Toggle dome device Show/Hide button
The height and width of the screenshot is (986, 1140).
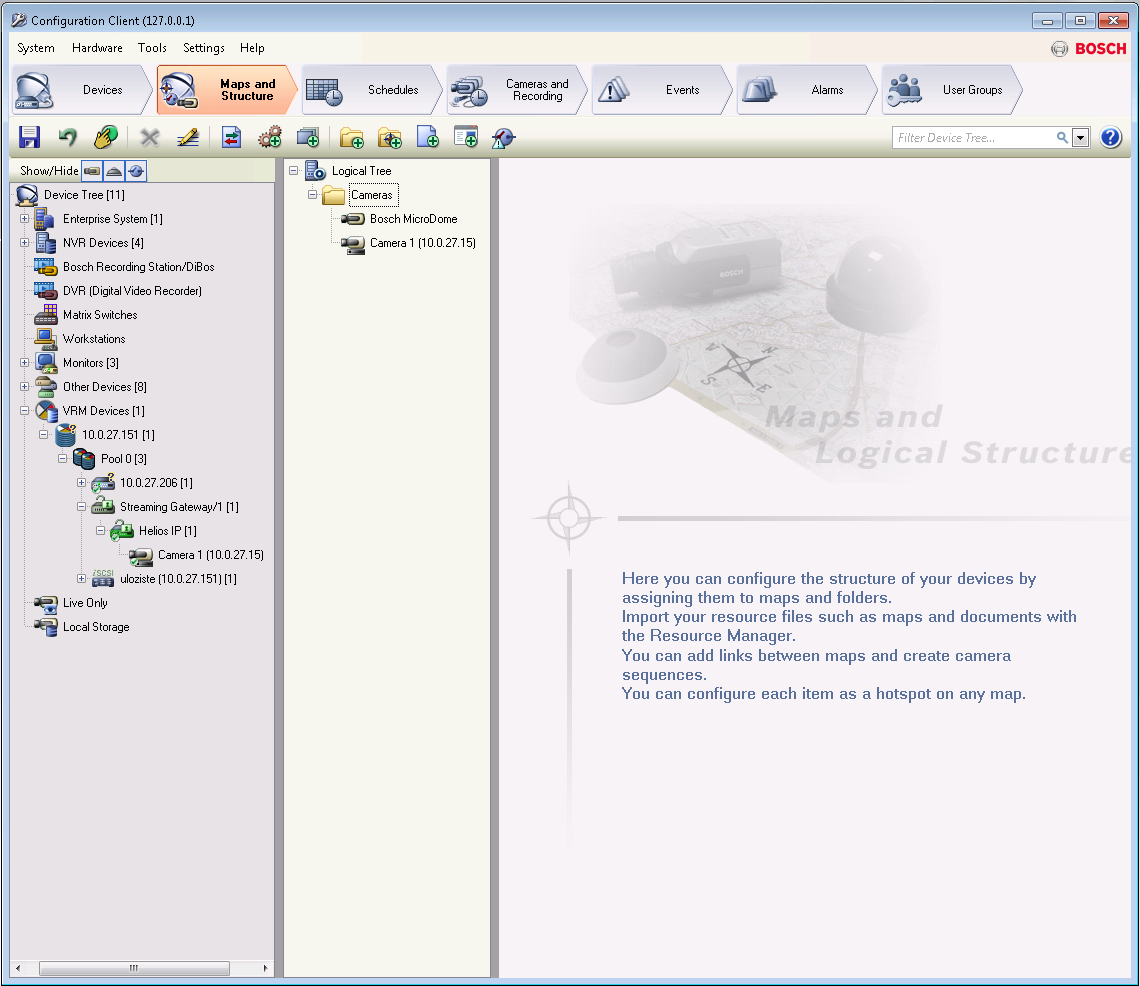[x=114, y=171]
